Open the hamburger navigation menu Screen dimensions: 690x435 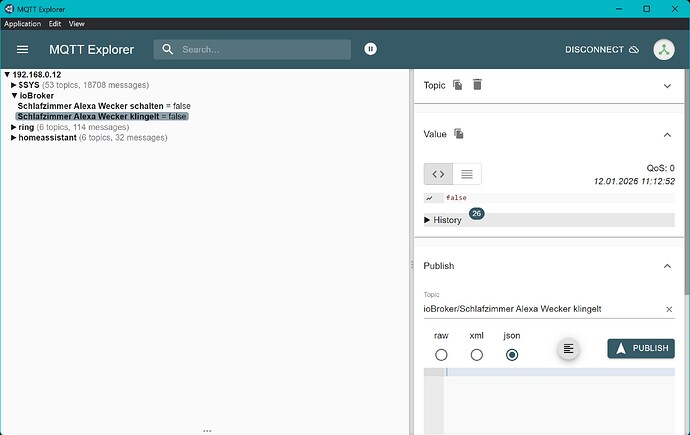point(22,50)
